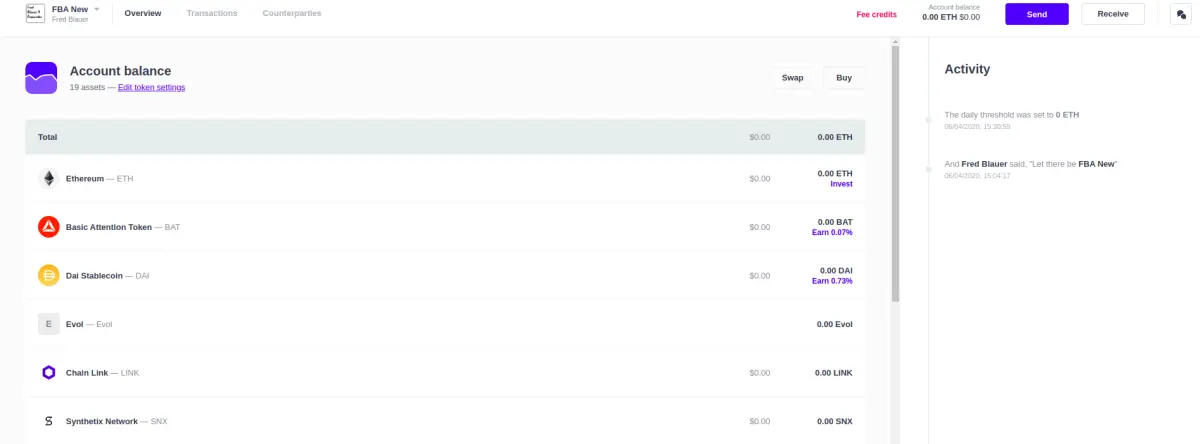1200x444 pixels.
Task: Click the Chain Link hexagon icon
Action: 48,373
